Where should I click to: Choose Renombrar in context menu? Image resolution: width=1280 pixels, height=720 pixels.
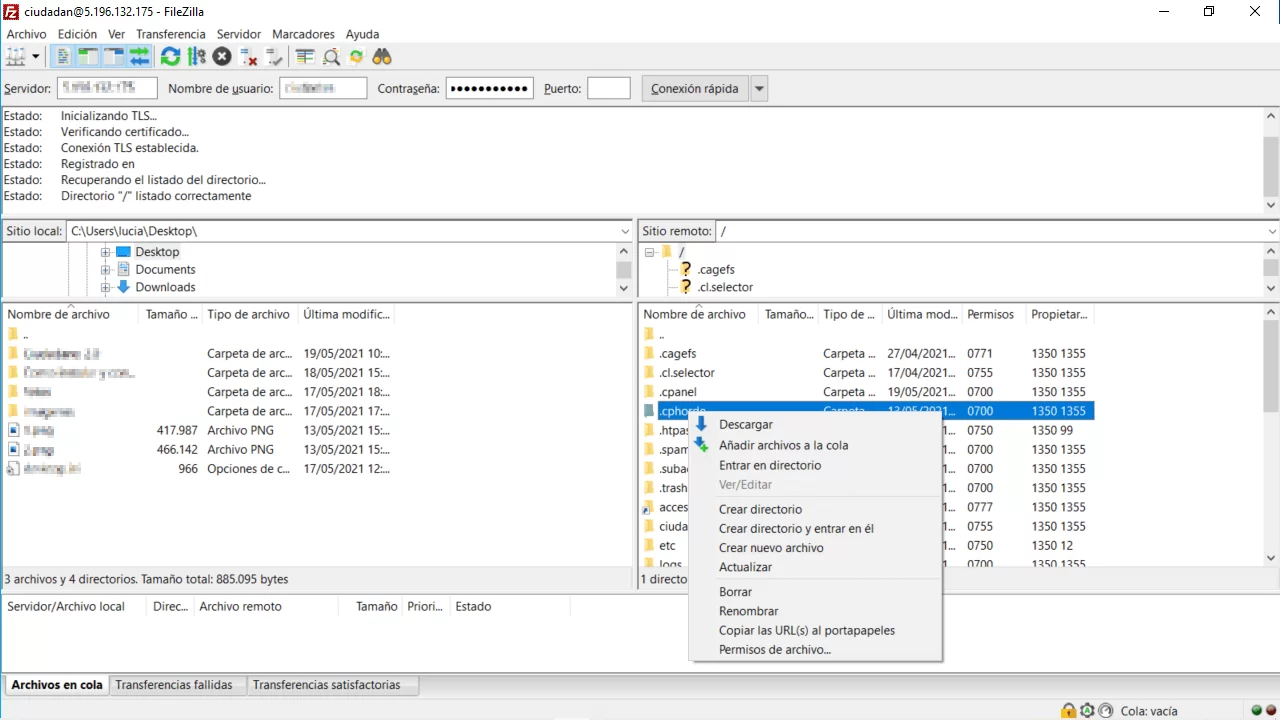coord(748,611)
